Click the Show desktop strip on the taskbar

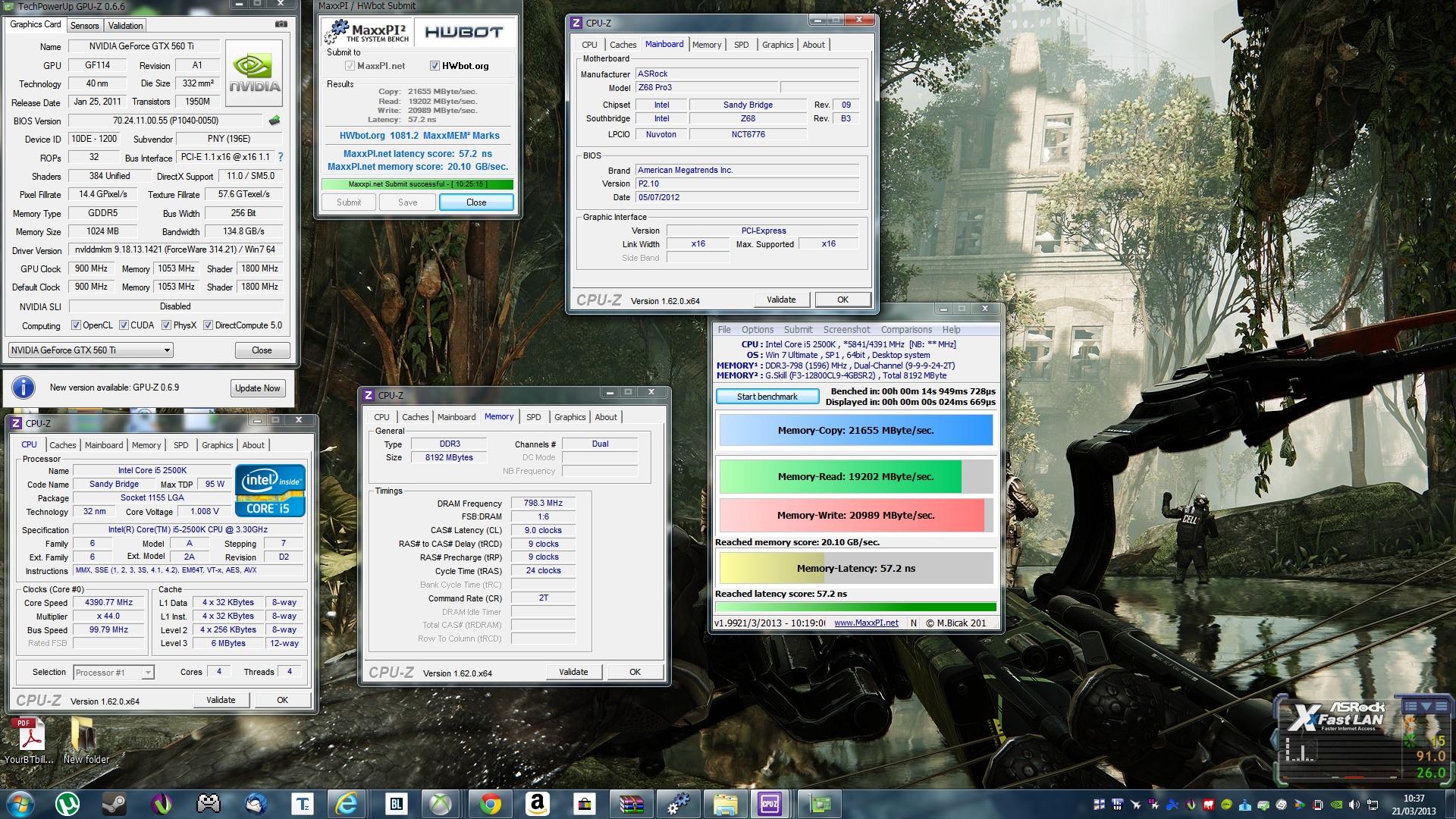[1450, 804]
